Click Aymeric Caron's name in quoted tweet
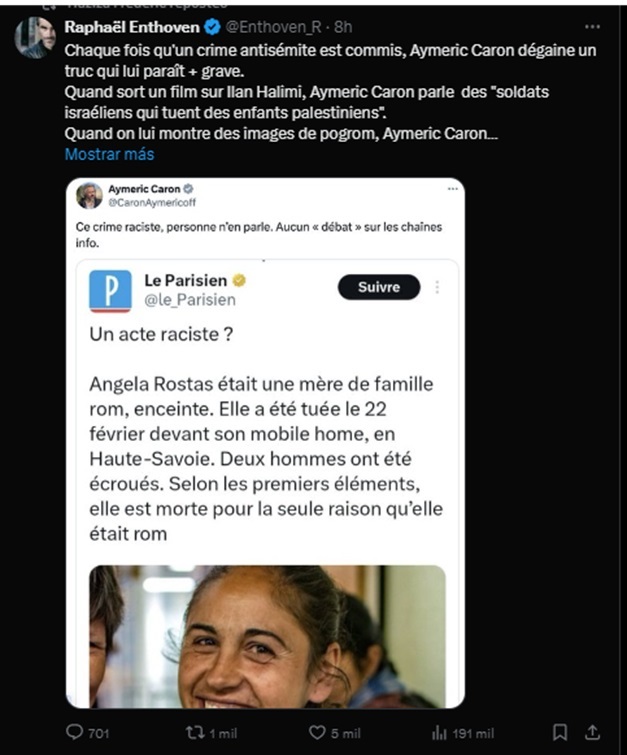Viewport: 627px width, 755px height. (x=143, y=188)
